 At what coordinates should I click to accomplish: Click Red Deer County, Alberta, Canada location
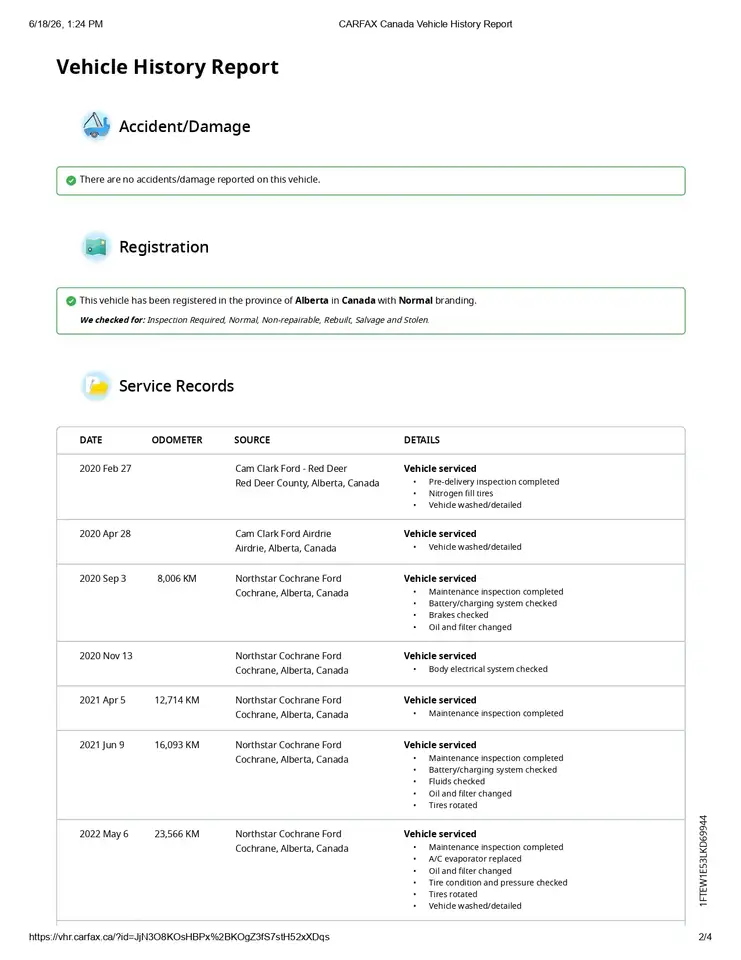click(307, 483)
